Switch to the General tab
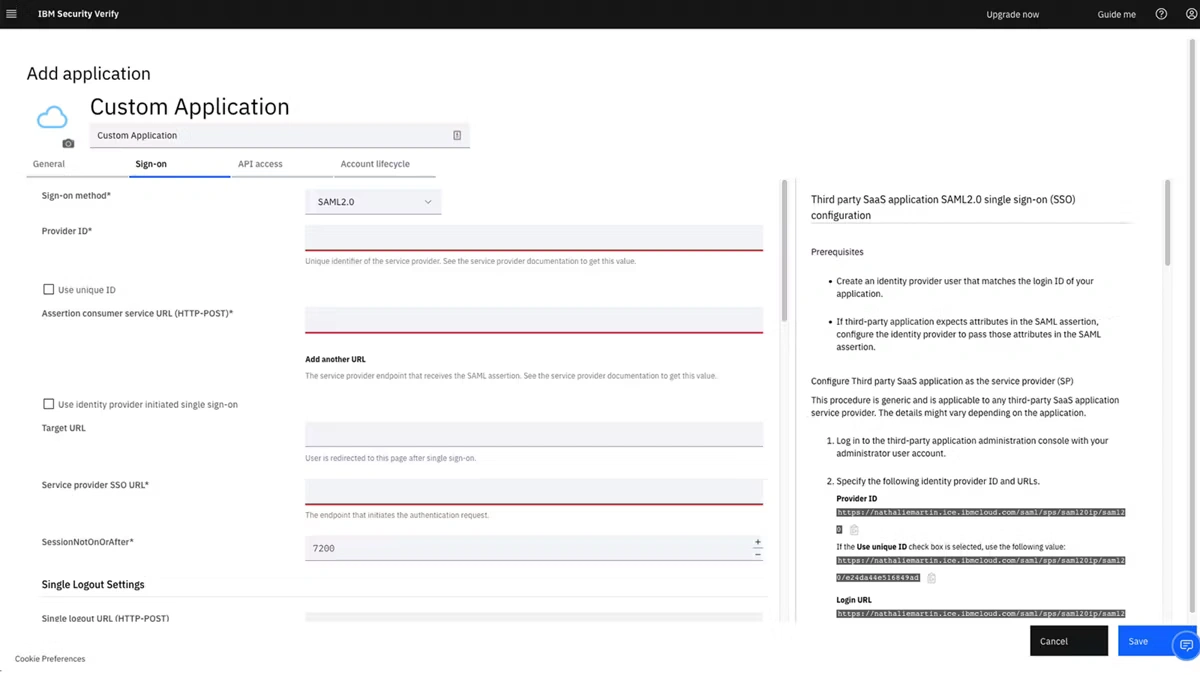This screenshot has height=675, width=1200. coord(49,164)
